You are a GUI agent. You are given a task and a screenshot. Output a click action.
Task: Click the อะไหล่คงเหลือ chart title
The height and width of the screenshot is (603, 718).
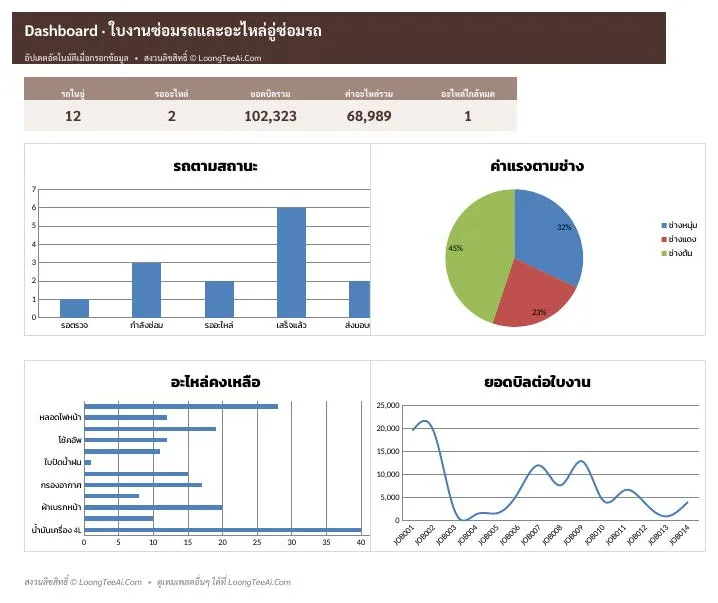pyautogui.click(x=215, y=382)
